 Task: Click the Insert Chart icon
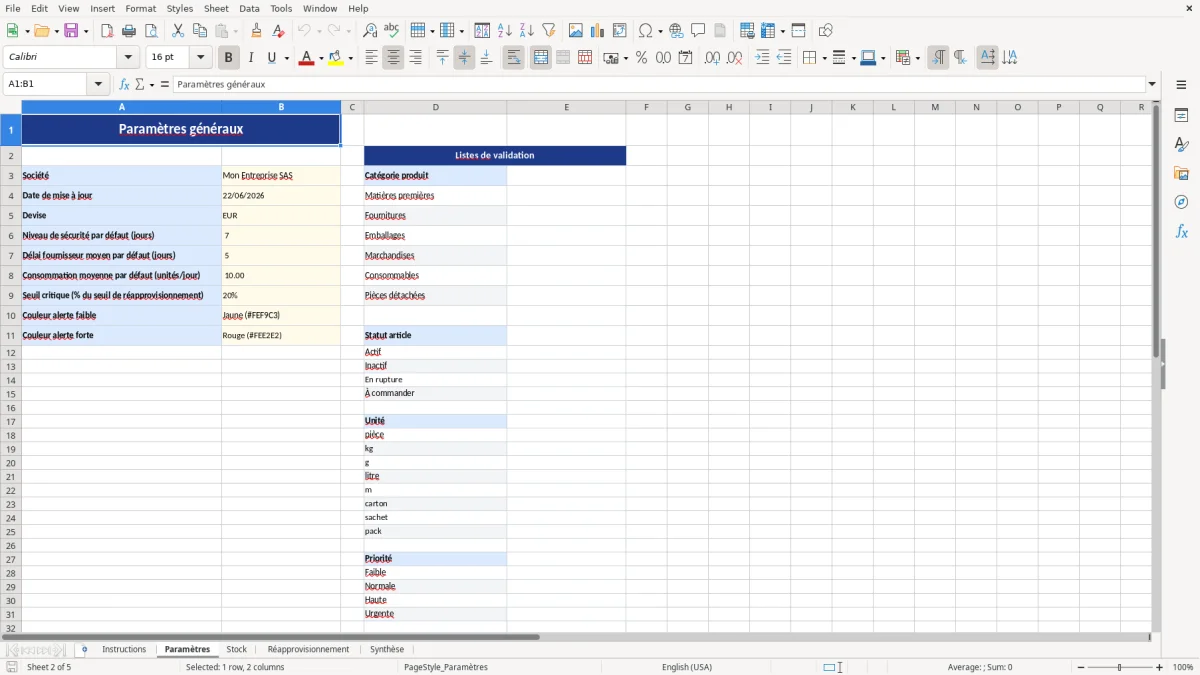coord(598,31)
